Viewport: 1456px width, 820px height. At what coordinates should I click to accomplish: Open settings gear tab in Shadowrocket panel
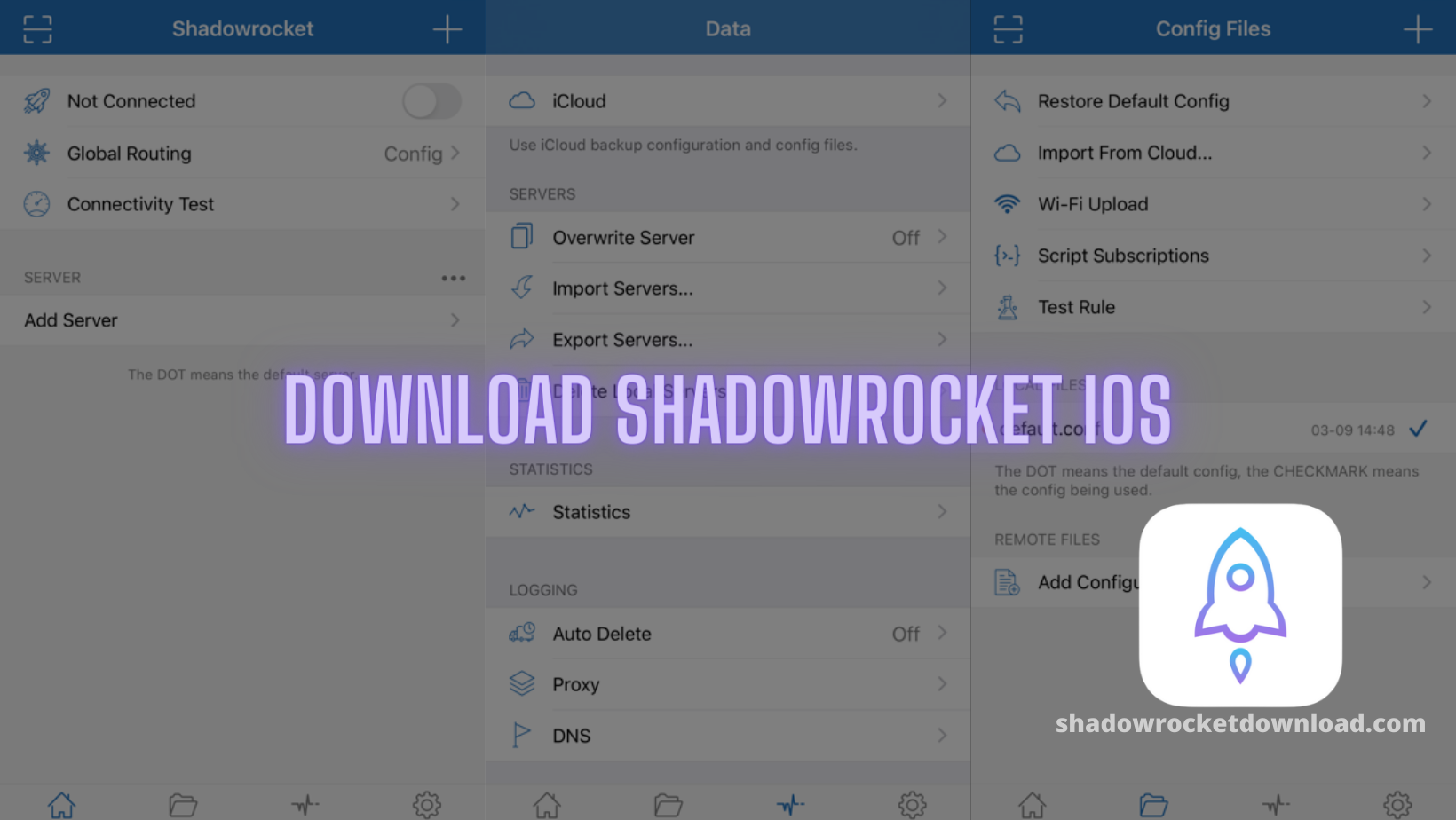[x=426, y=805]
